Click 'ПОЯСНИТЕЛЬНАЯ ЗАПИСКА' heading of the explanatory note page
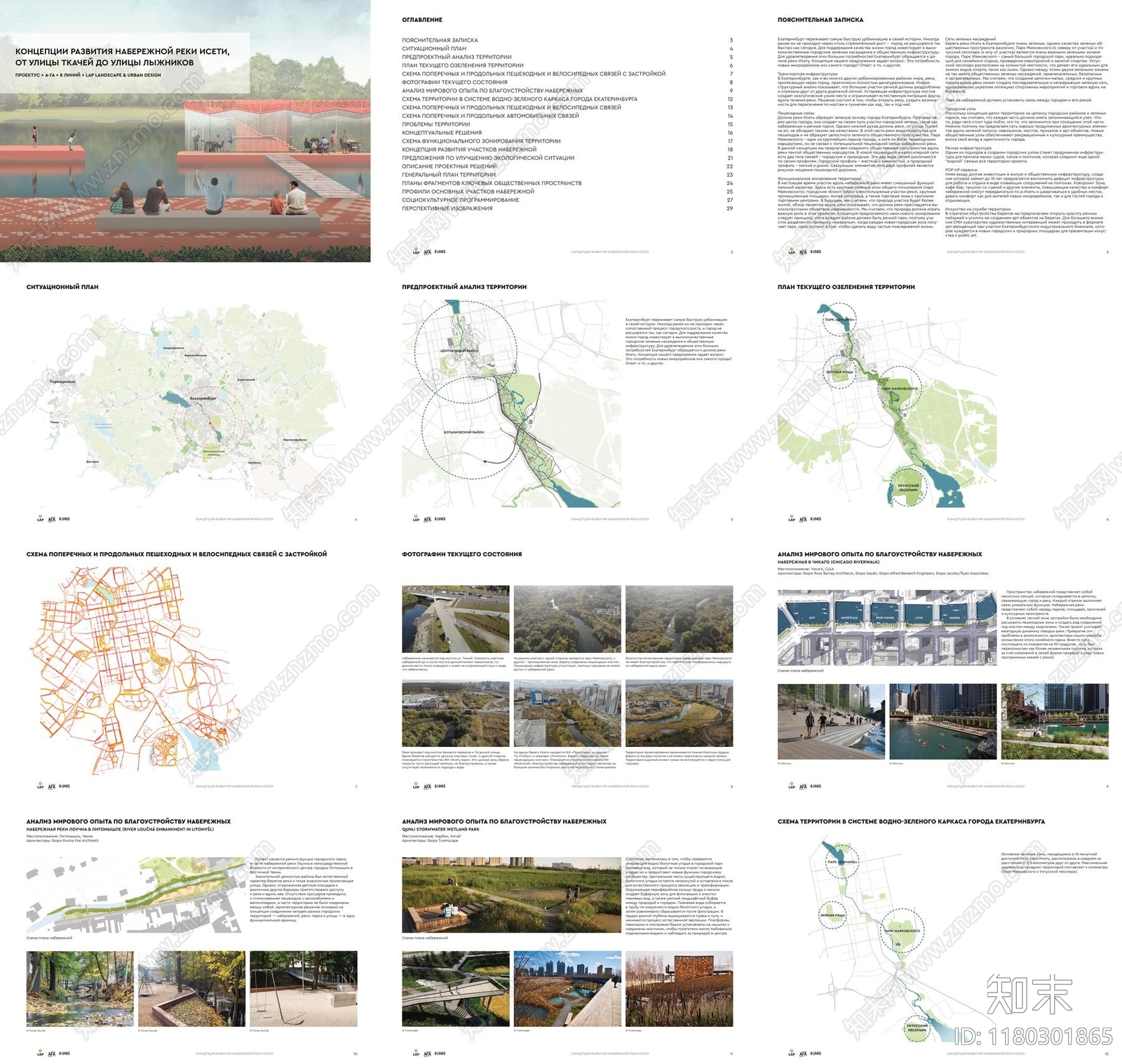Screen dimensions: 1122x1064 [x=820, y=20]
